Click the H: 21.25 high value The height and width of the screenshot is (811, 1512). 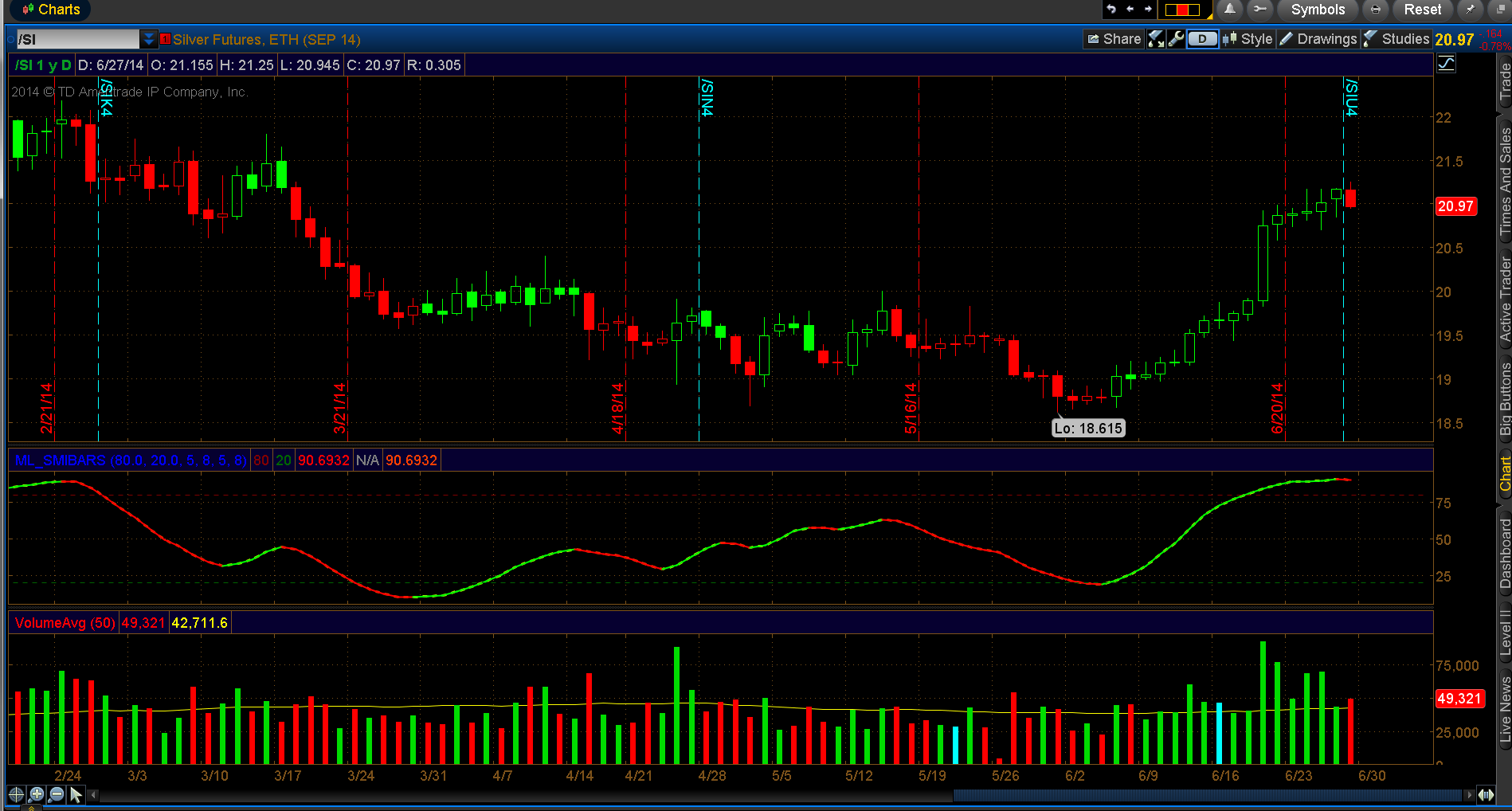pos(246,65)
